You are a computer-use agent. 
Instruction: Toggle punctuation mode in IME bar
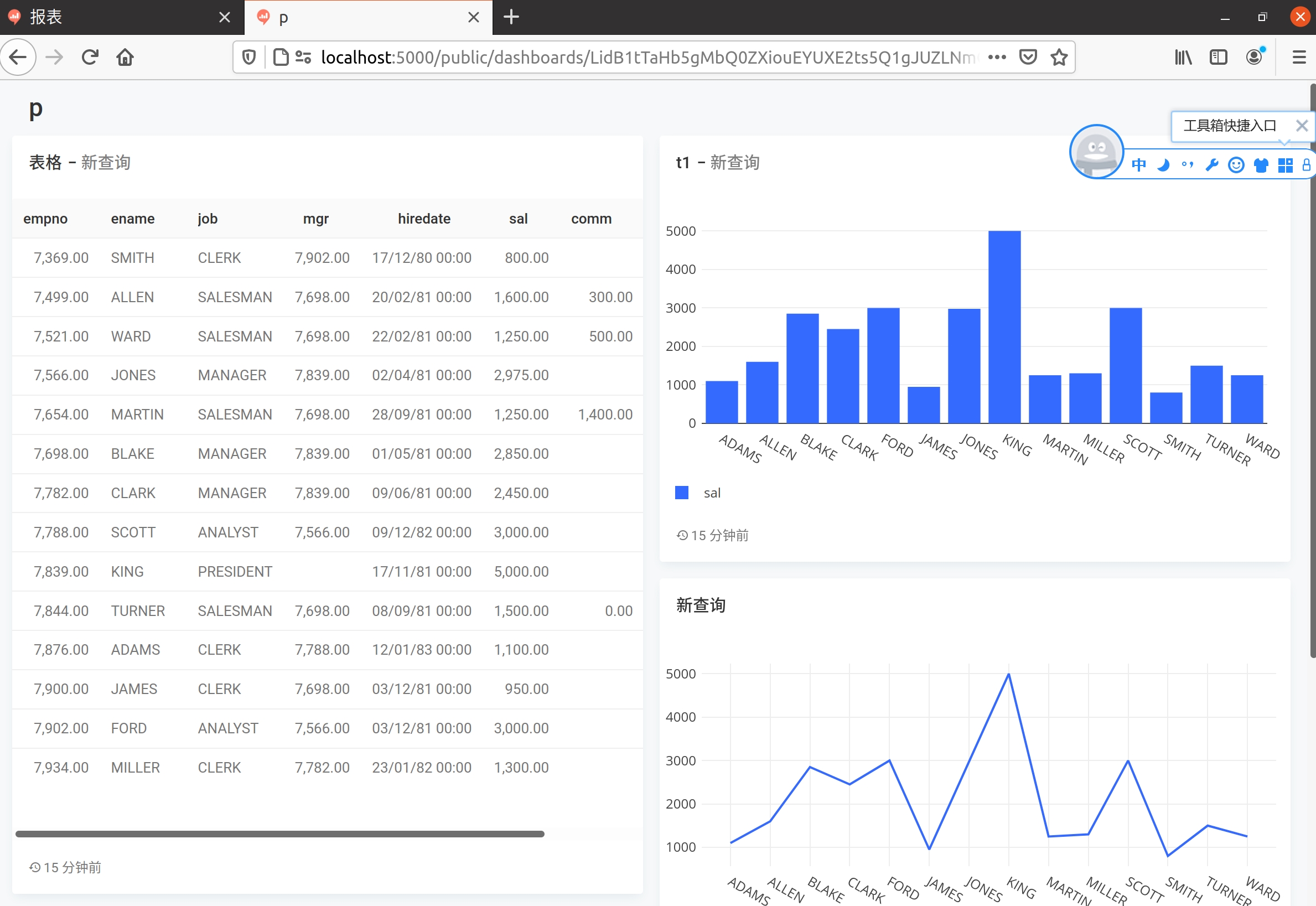point(1187,165)
